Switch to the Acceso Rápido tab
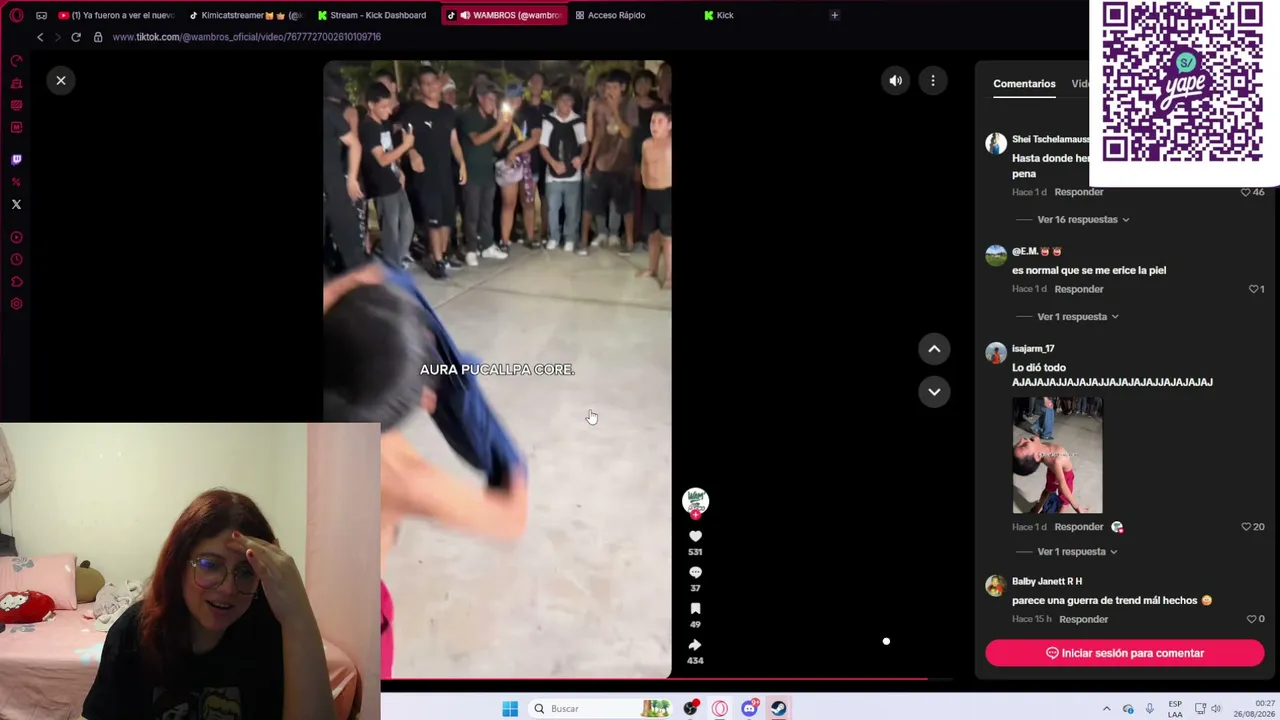This screenshot has width=1280, height=720. click(615, 15)
